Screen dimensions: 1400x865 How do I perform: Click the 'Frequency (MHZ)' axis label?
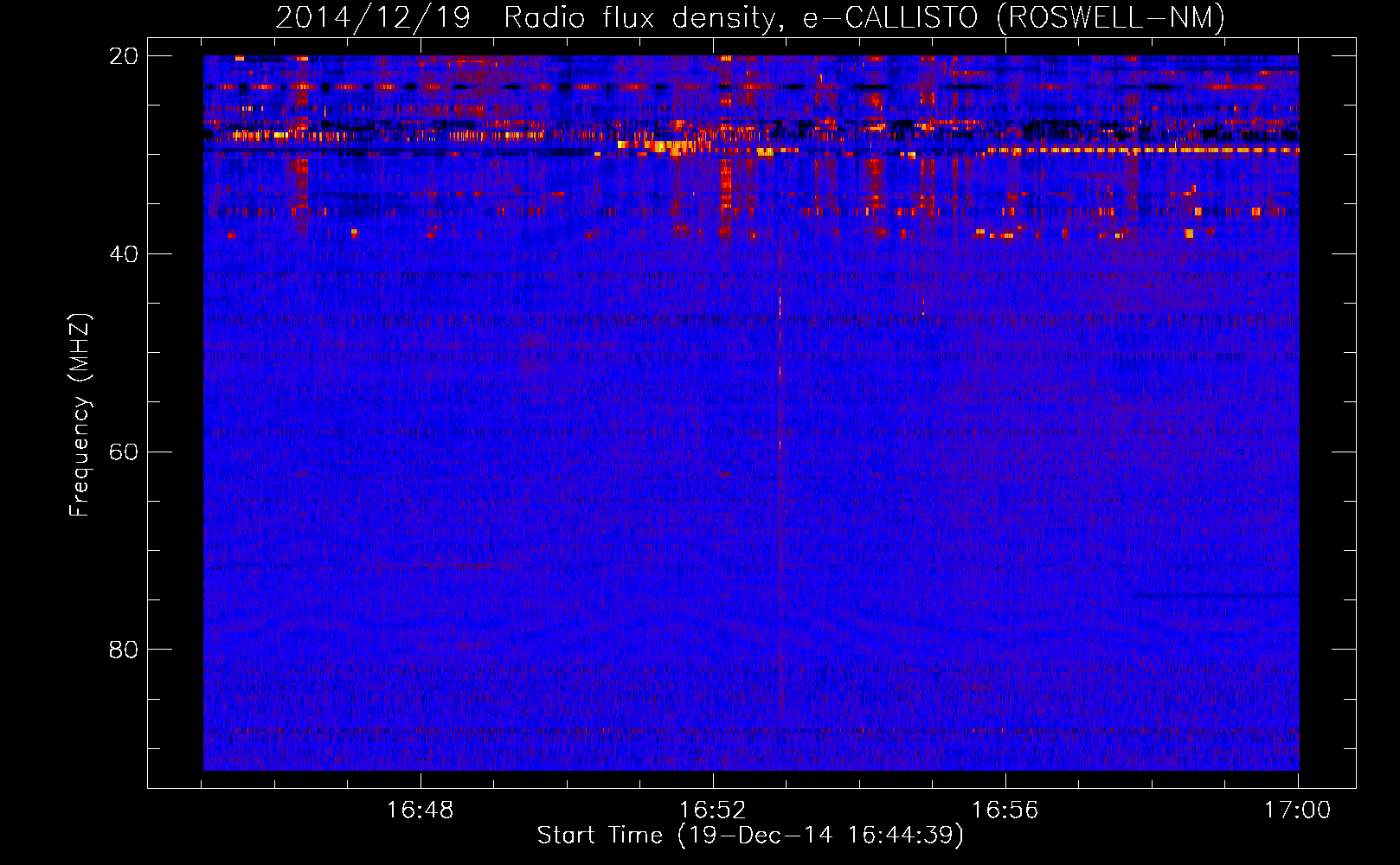[80, 415]
